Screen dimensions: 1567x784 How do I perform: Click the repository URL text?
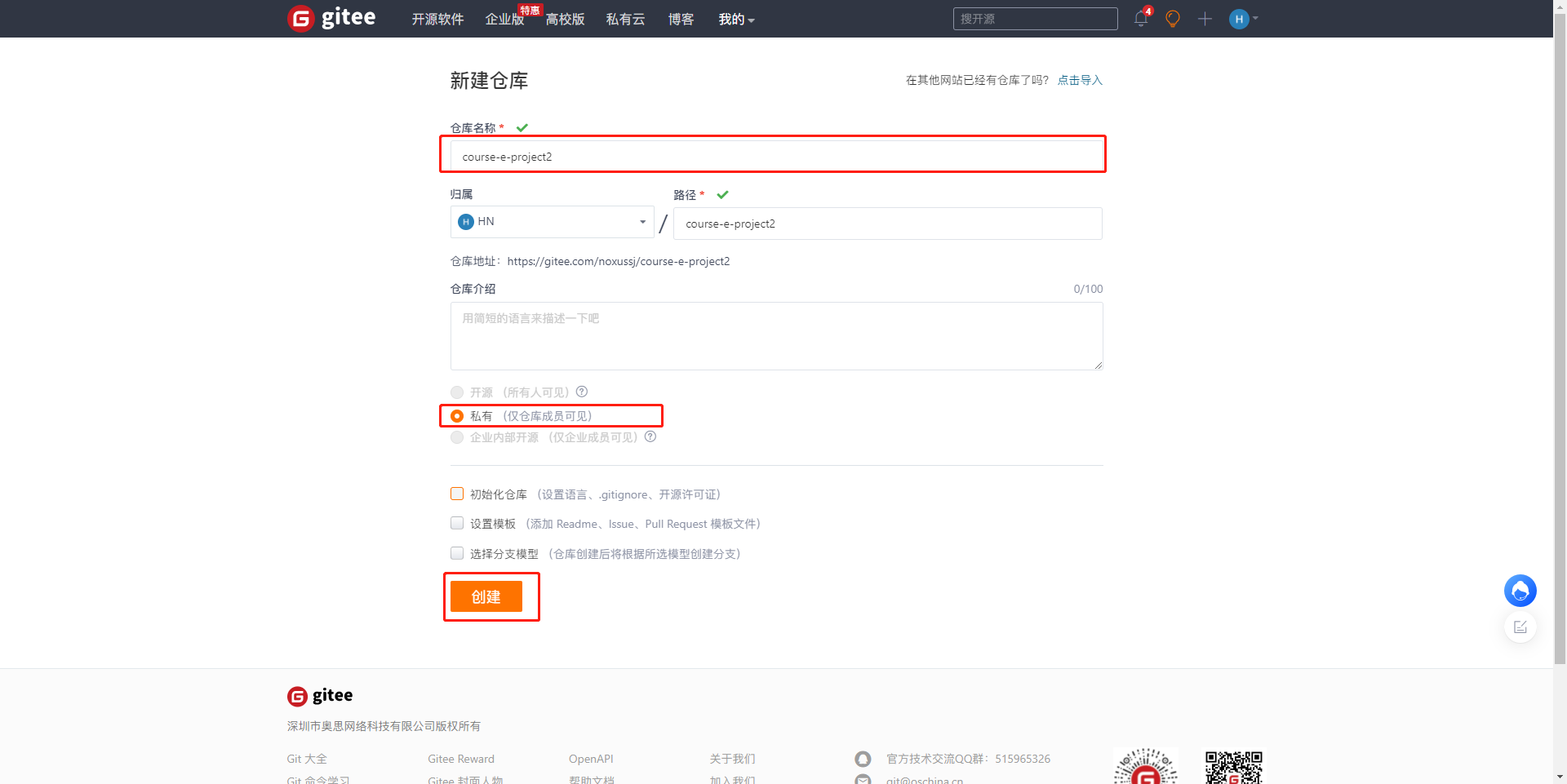[x=619, y=261]
